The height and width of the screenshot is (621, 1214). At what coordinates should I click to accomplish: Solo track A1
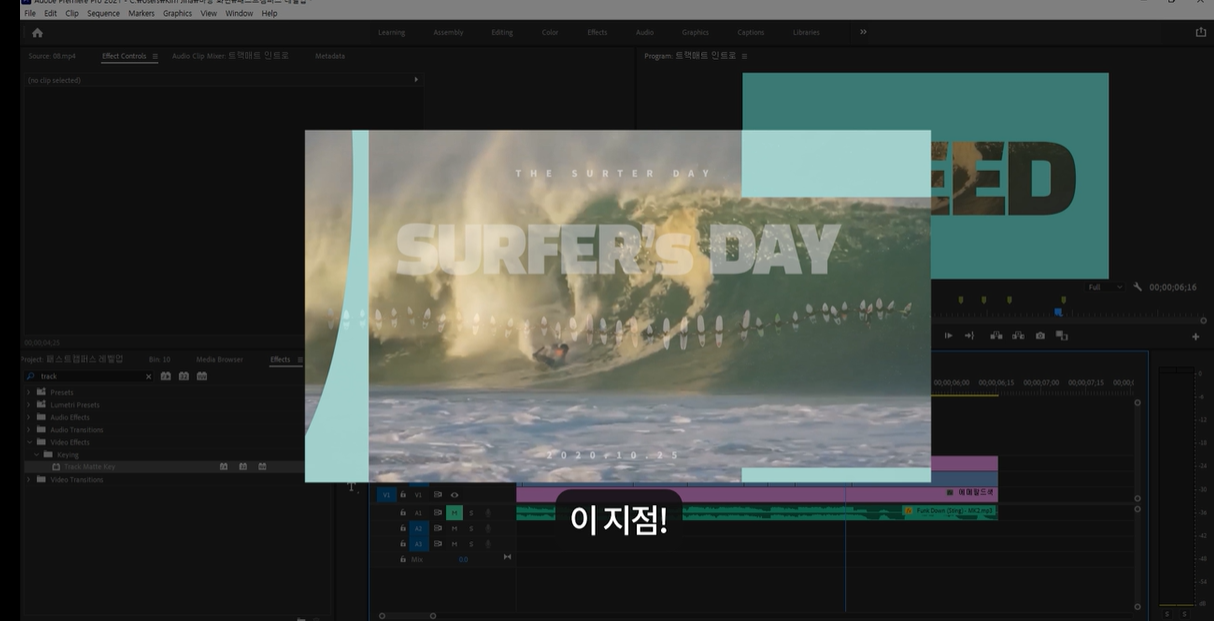[471, 513]
